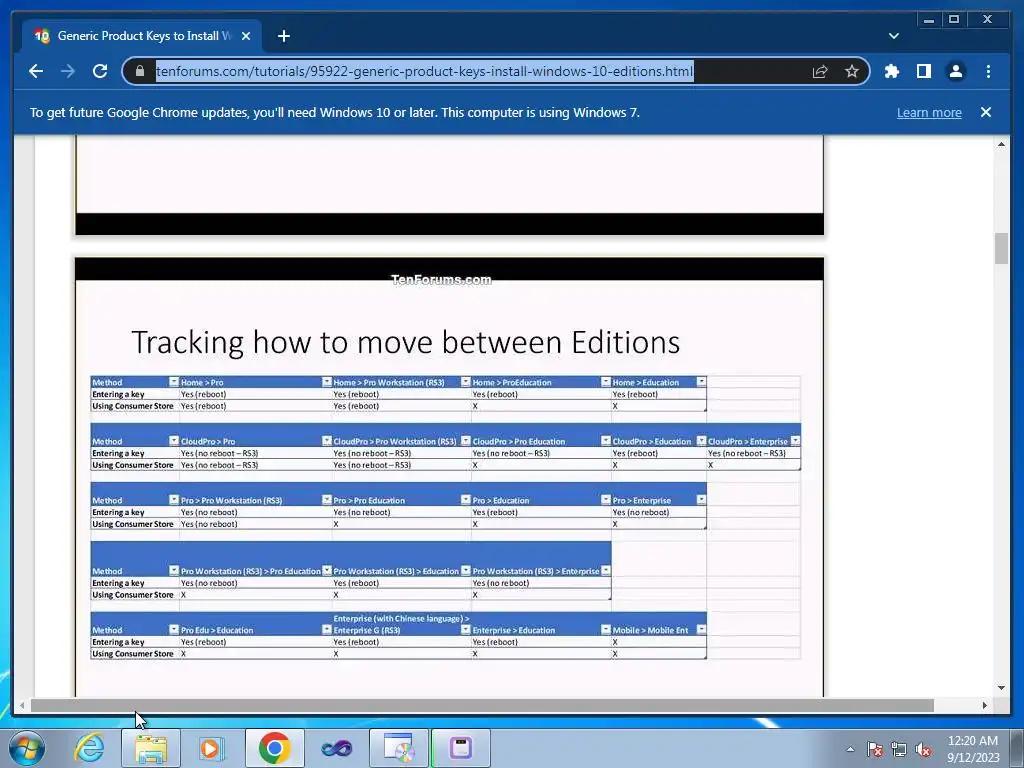The image size is (1024, 768).
Task: Click the heading 'Tracking how to move between Editions'
Action: (x=406, y=342)
